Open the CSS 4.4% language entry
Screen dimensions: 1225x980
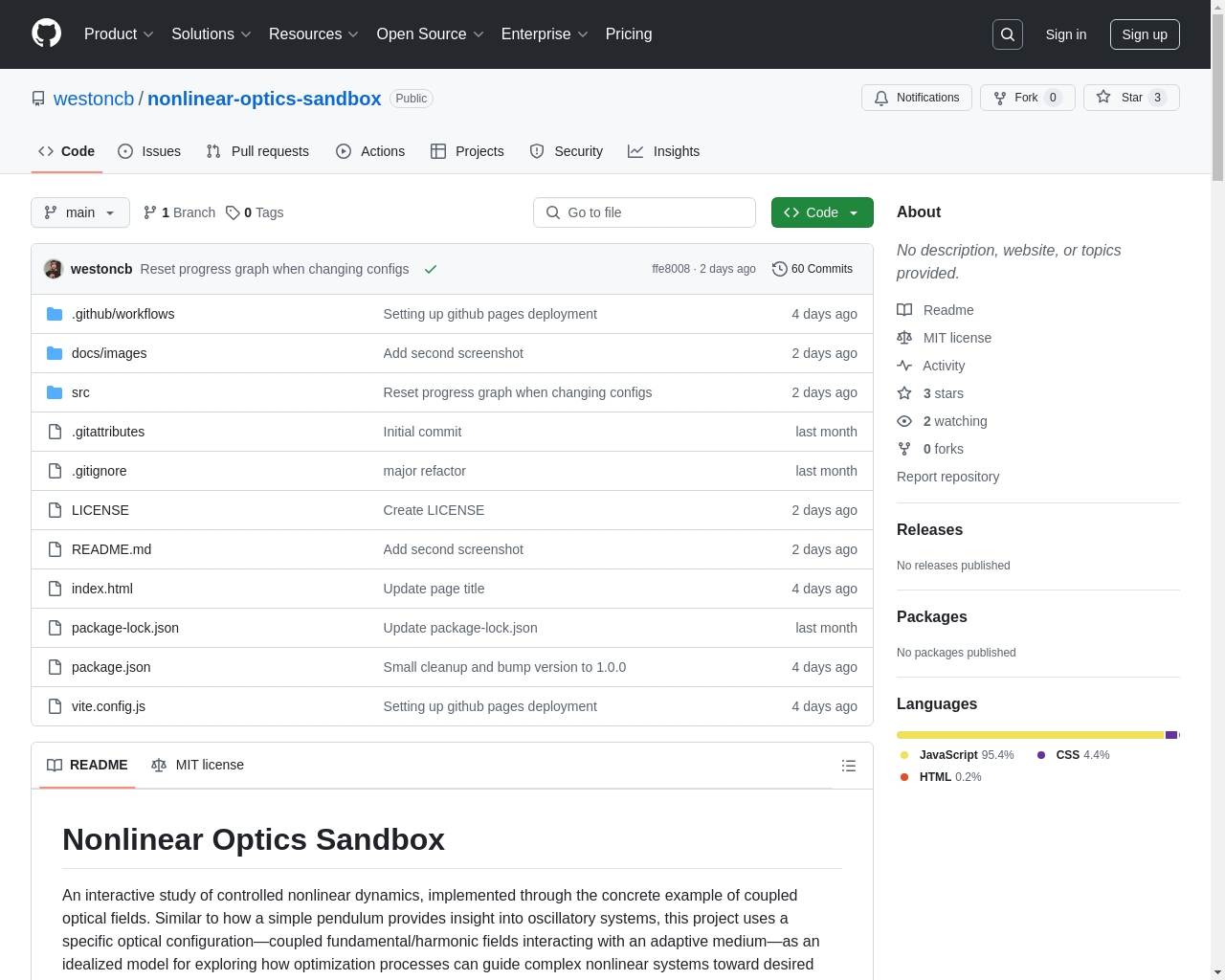[x=1073, y=755]
